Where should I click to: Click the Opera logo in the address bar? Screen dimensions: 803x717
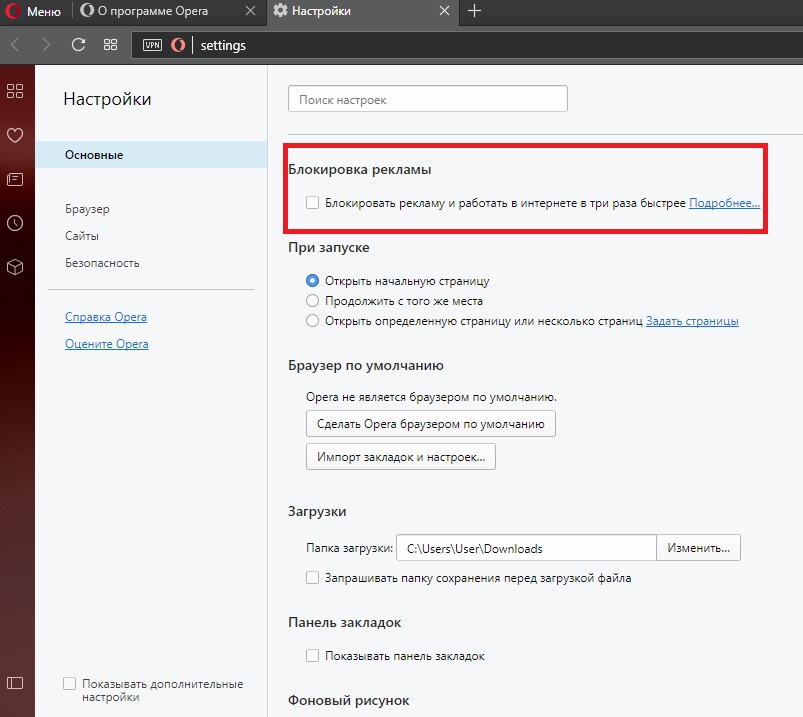(x=178, y=45)
